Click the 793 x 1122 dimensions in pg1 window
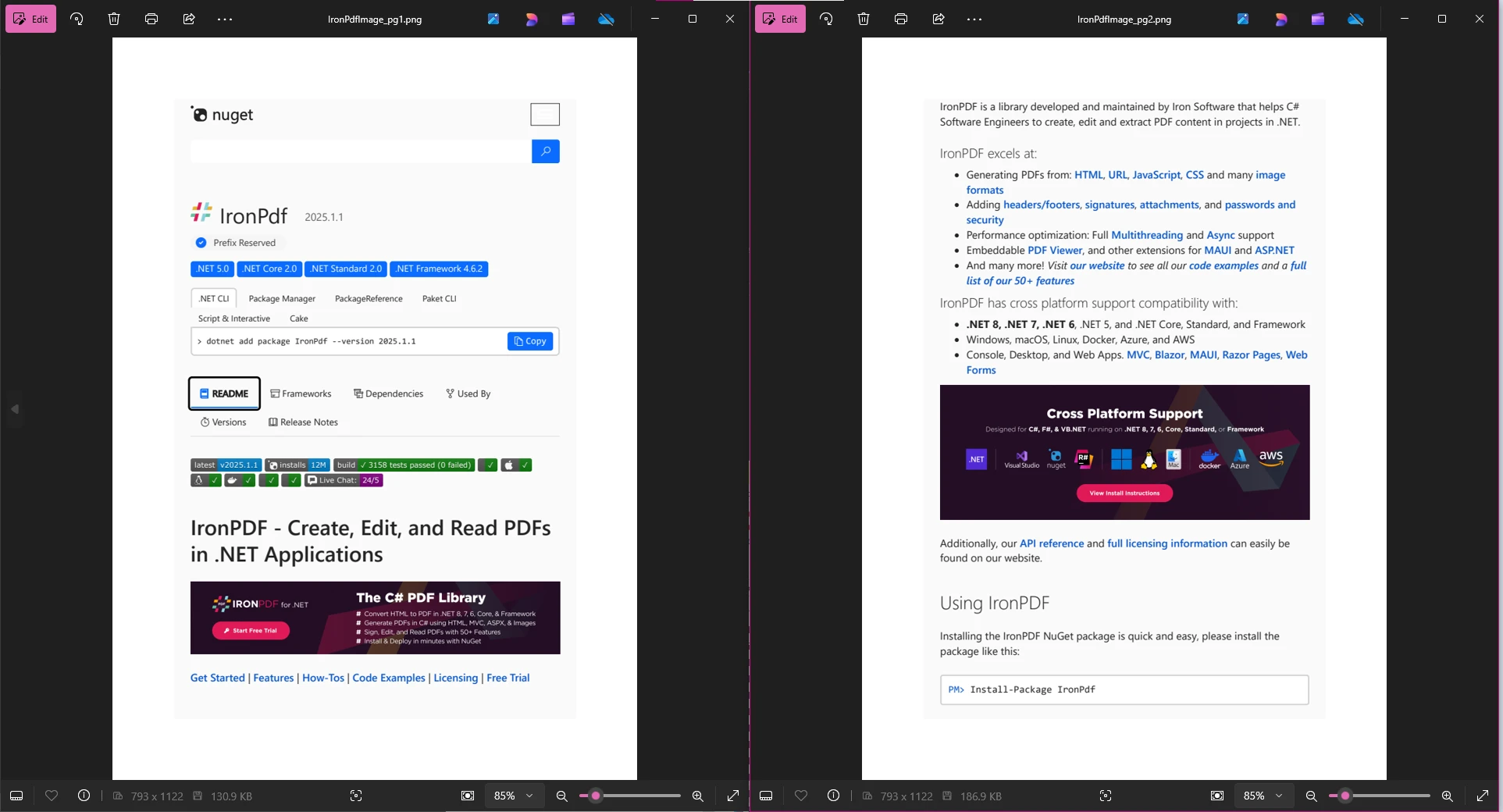 157,796
